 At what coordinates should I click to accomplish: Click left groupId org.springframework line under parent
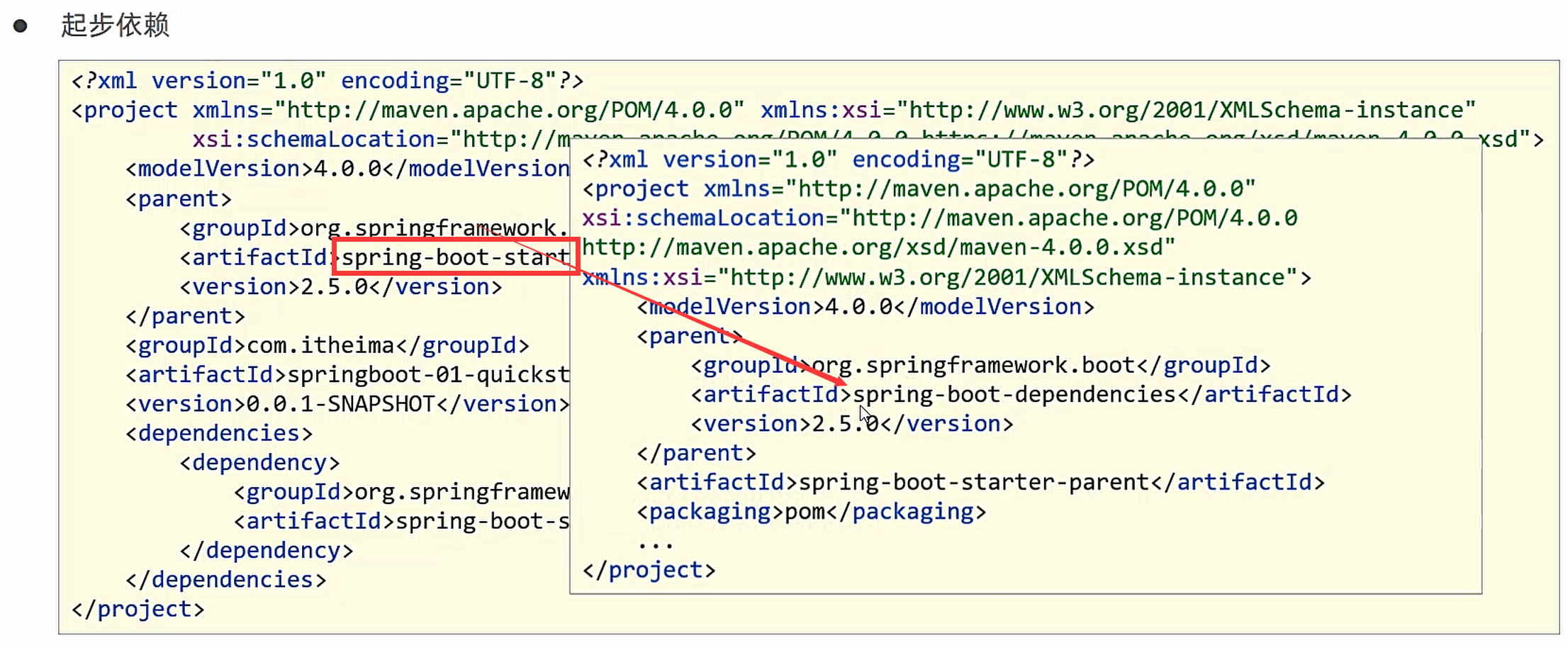(374, 228)
